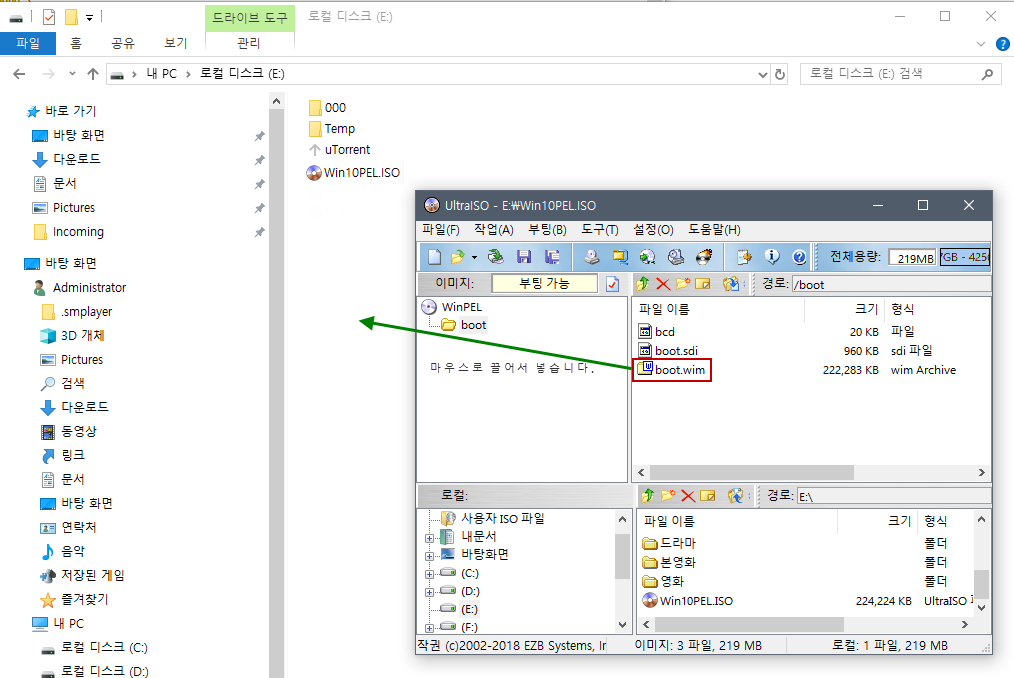Expand the (D:) drive node in UltraISO tree

(x=429, y=592)
